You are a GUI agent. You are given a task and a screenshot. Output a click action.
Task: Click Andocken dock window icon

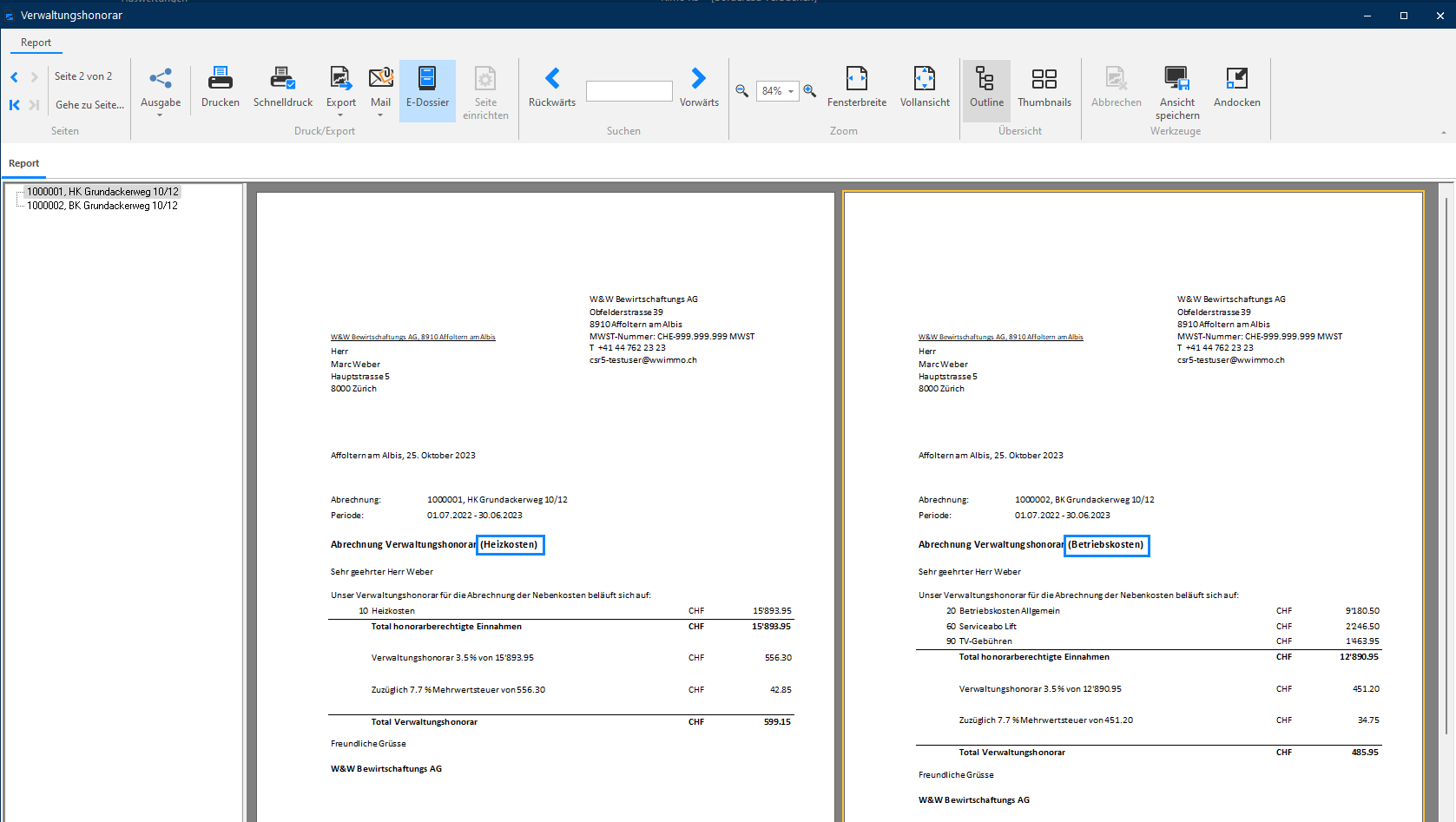click(x=1237, y=78)
